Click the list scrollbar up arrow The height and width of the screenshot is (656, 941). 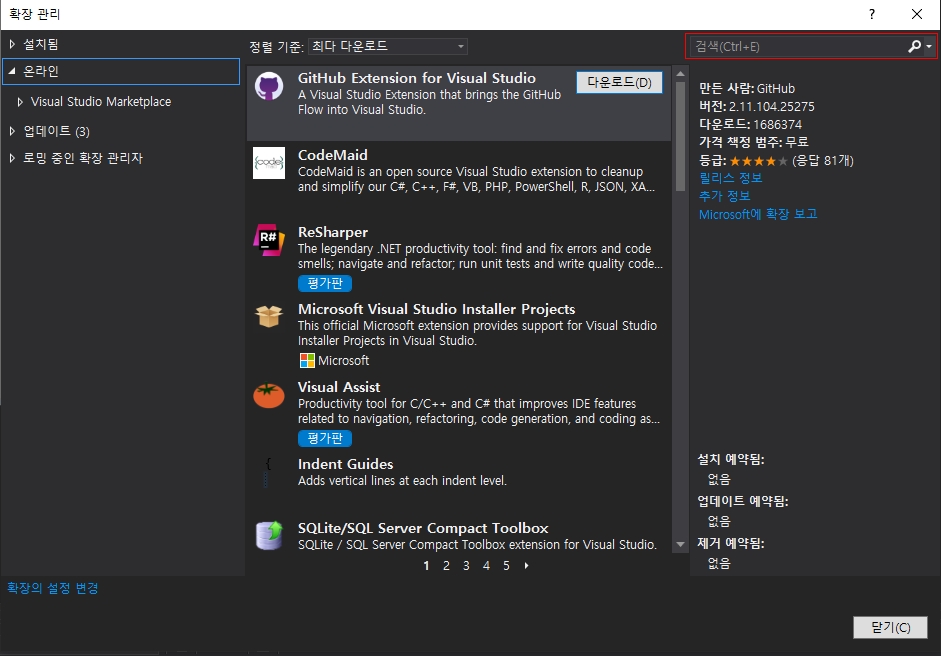[680, 74]
